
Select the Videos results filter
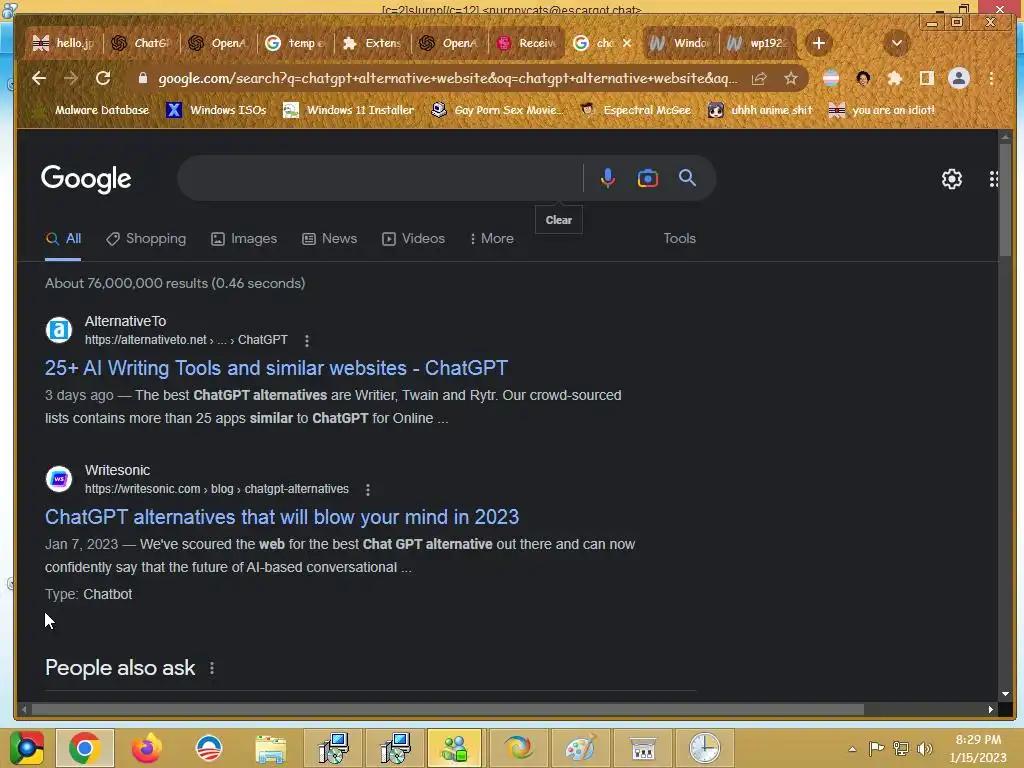[413, 238]
